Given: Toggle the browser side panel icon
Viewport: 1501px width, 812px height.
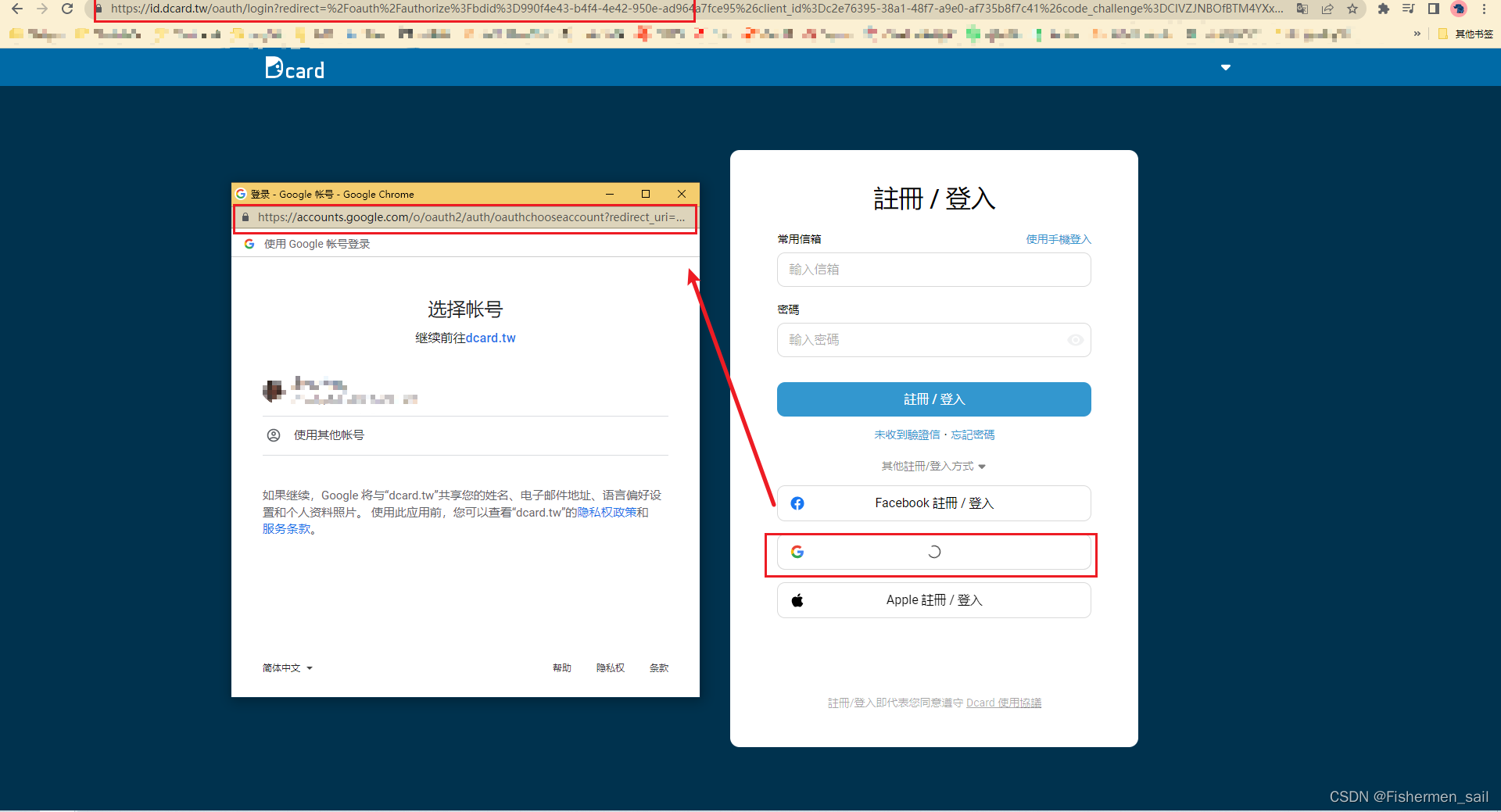Looking at the screenshot, I should point(1434,9).
